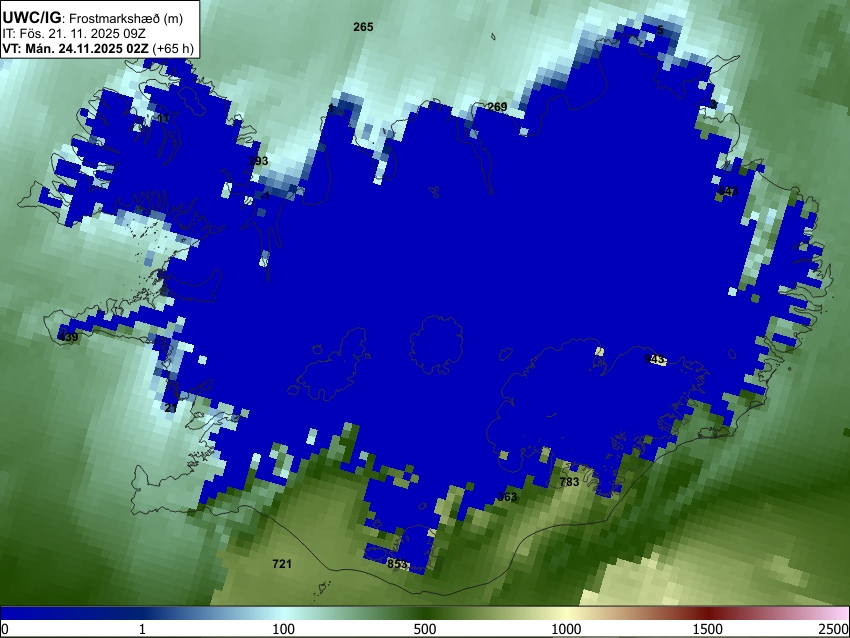The image size is (850, 638).
Task: Click the "VT: Mán. 24.11.2025 02Z (+65 h)" line
Action: coord(98,48)
